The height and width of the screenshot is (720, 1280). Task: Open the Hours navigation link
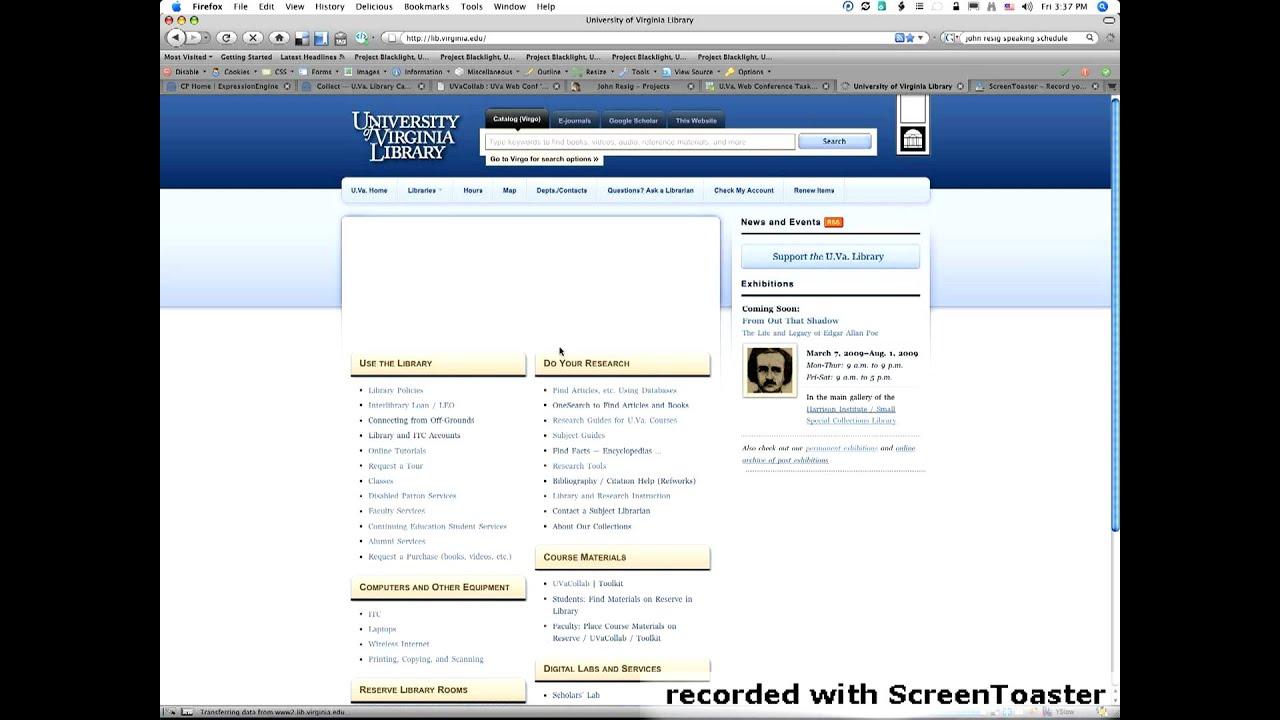(x=473, y=190)
